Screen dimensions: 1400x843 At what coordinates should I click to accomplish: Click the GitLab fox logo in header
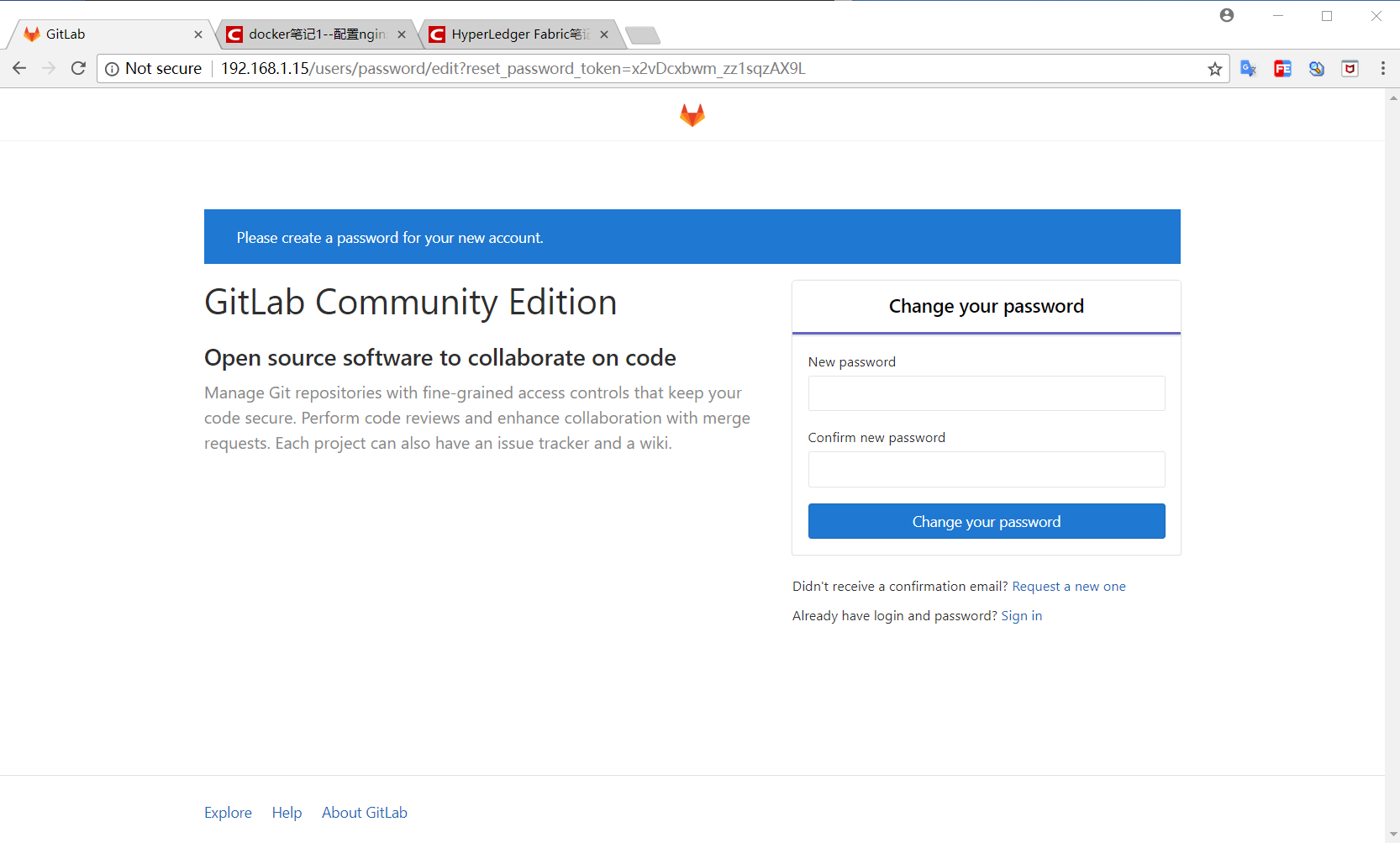point(692,115)
